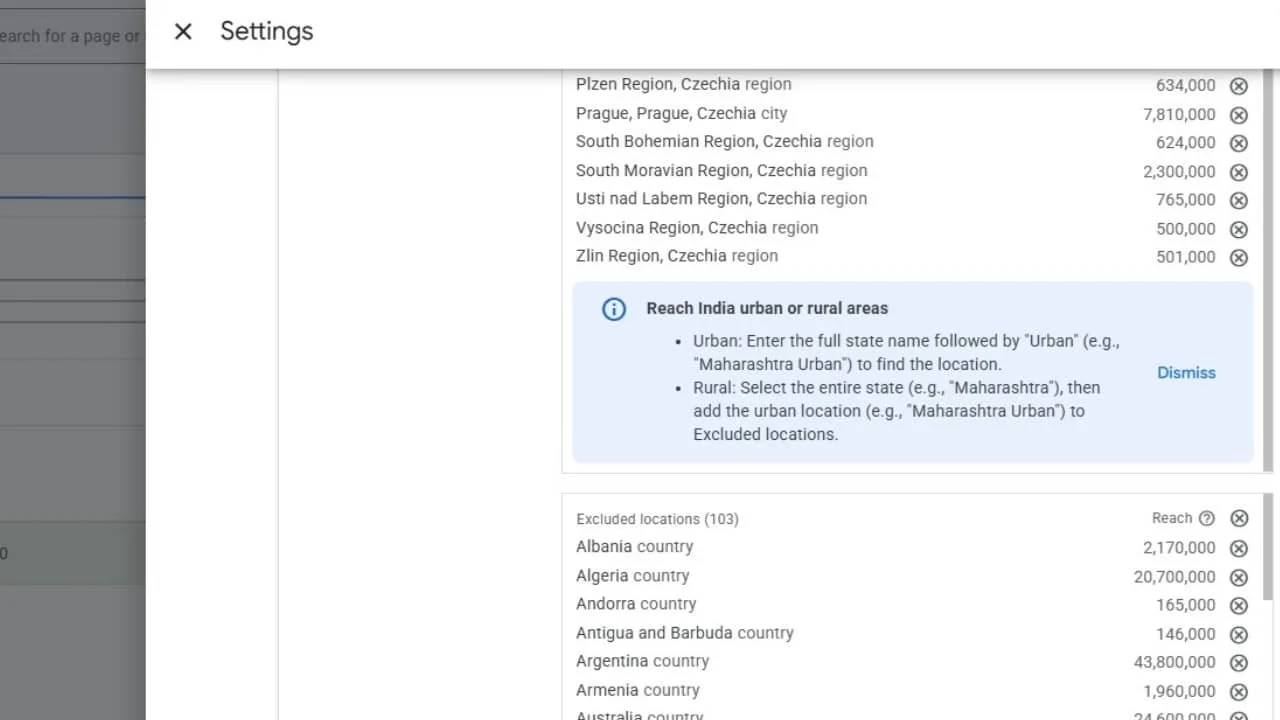Remove Antigua and Barbuda exclusion
This screenshot has width=1280, height=720.
coord(1239,634)
